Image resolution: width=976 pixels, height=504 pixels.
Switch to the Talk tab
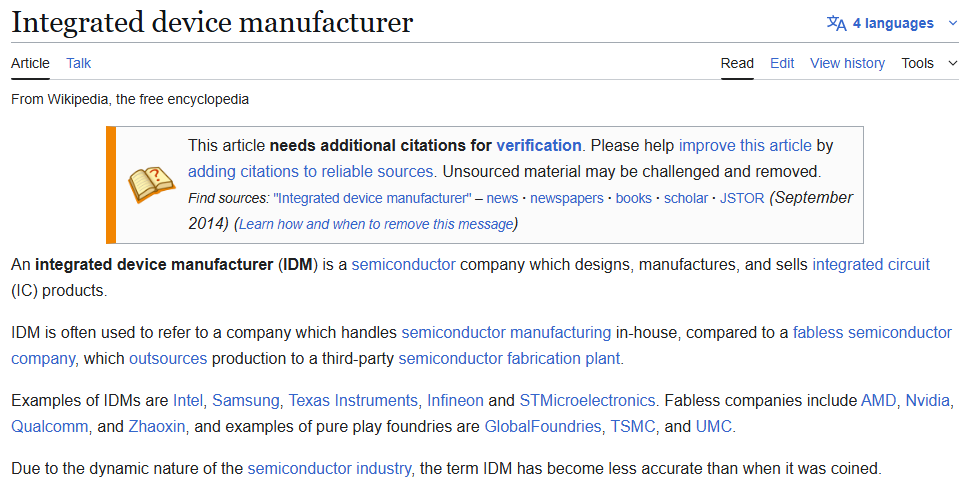pyautogui.click(x=78, y=63)
